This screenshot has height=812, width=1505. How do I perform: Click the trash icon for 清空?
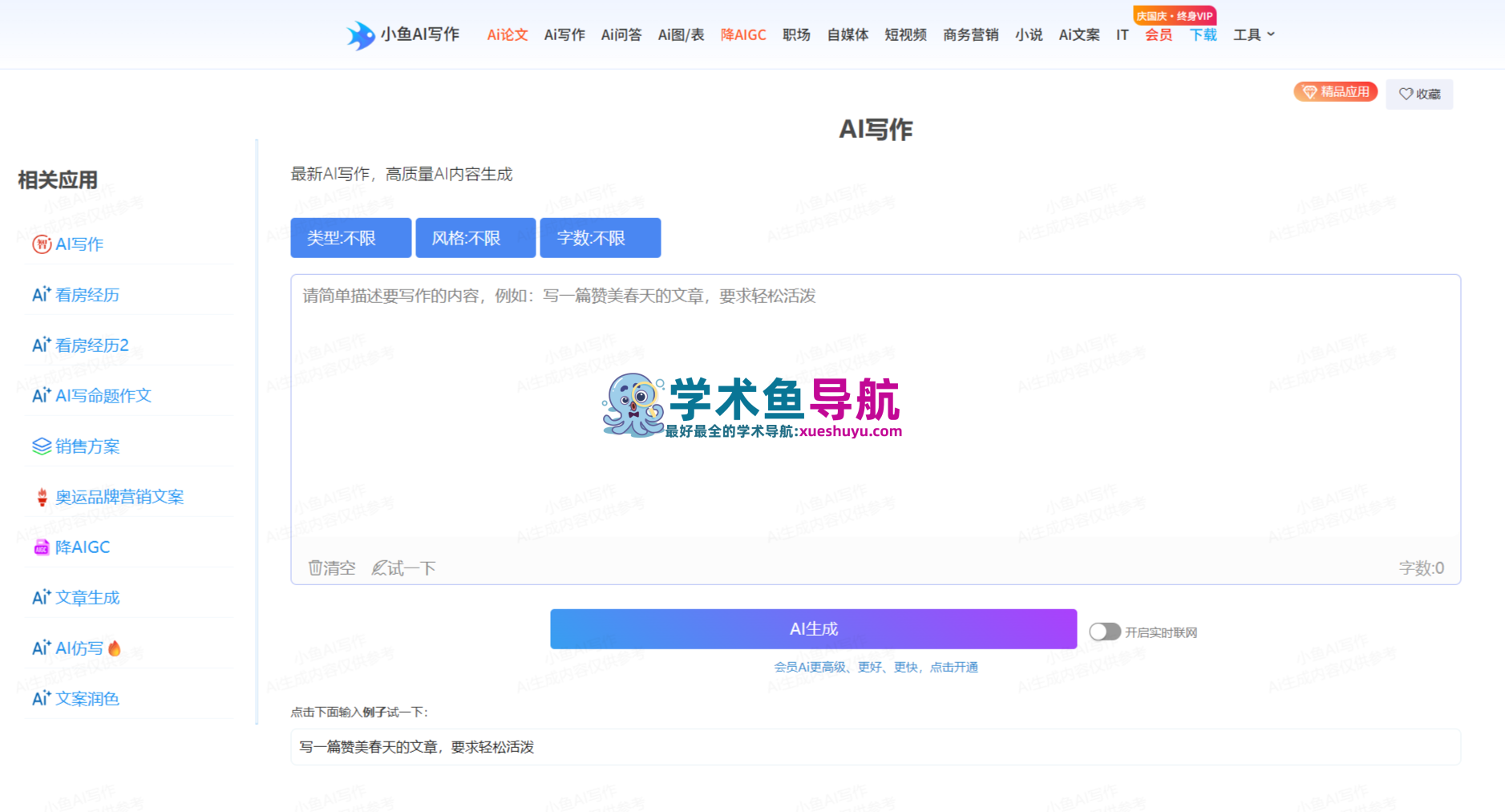coord(315,568)
